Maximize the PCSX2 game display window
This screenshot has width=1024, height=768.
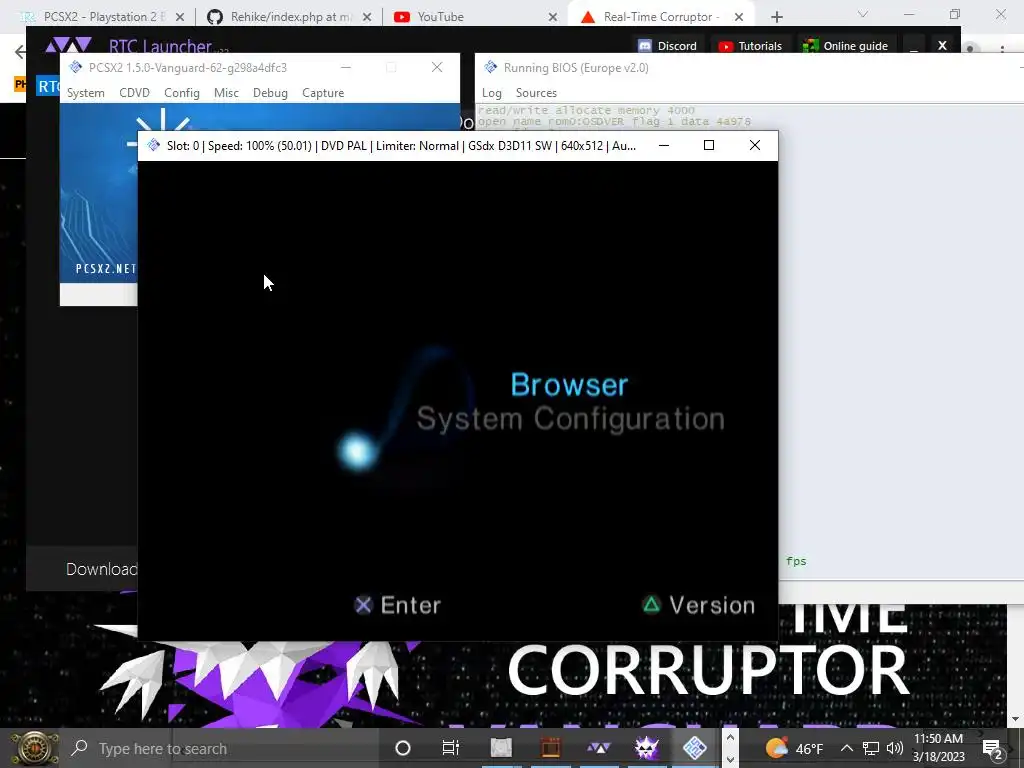(709, 145)
